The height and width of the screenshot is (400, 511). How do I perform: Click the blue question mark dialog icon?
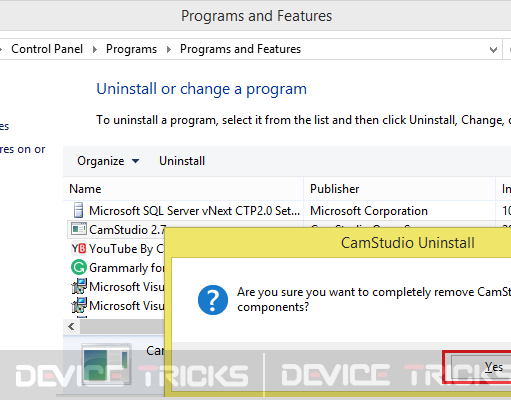(213, 300)
